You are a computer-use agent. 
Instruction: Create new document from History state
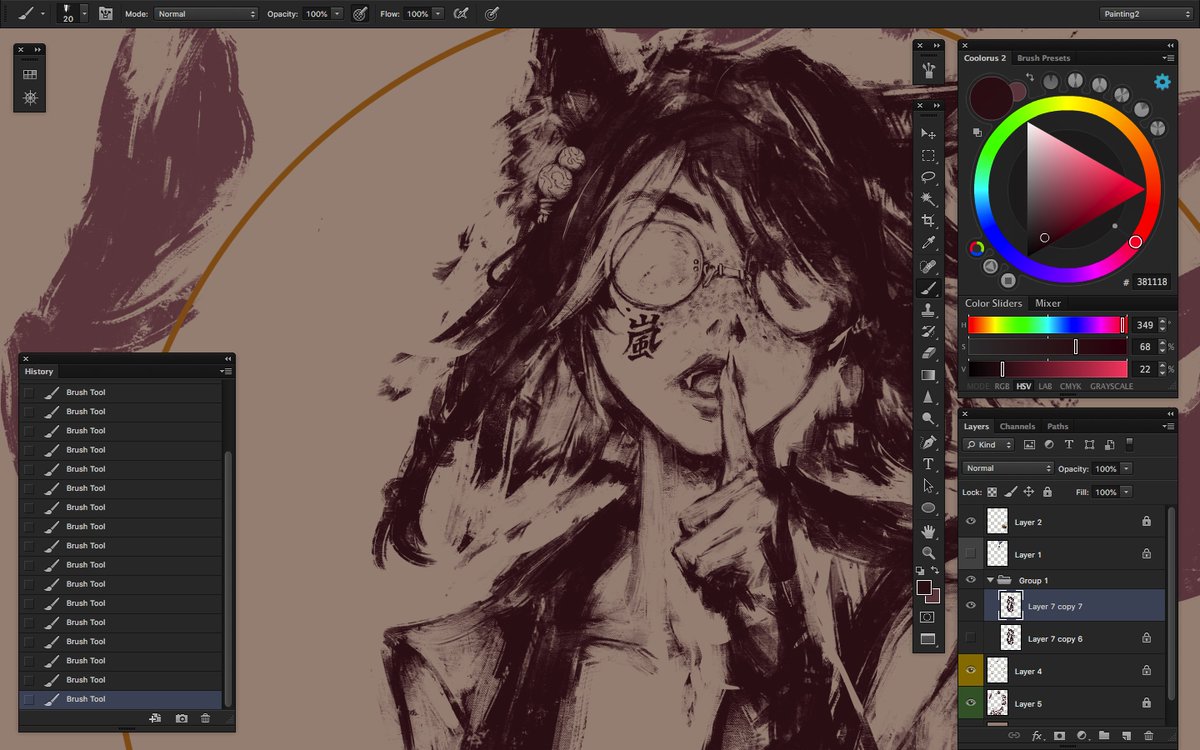(x=155, y=718)
